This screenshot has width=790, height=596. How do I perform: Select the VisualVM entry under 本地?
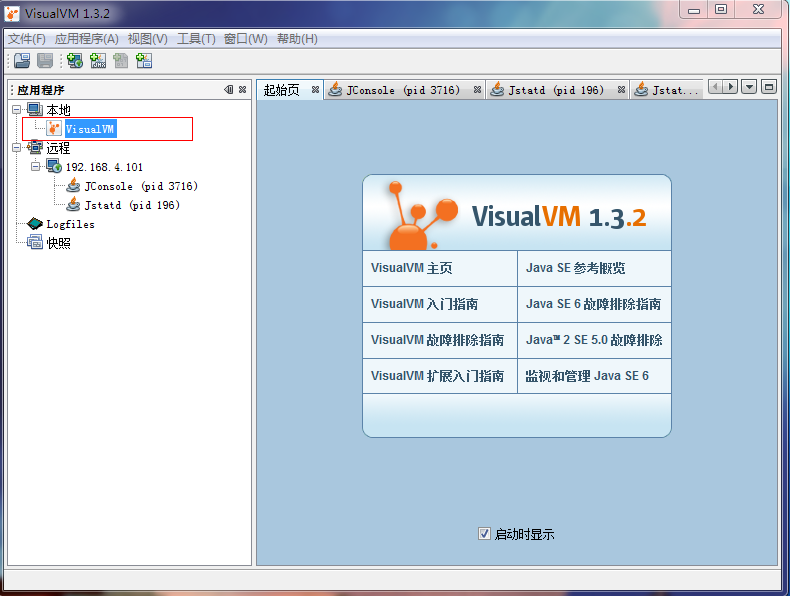coord(90,129)
